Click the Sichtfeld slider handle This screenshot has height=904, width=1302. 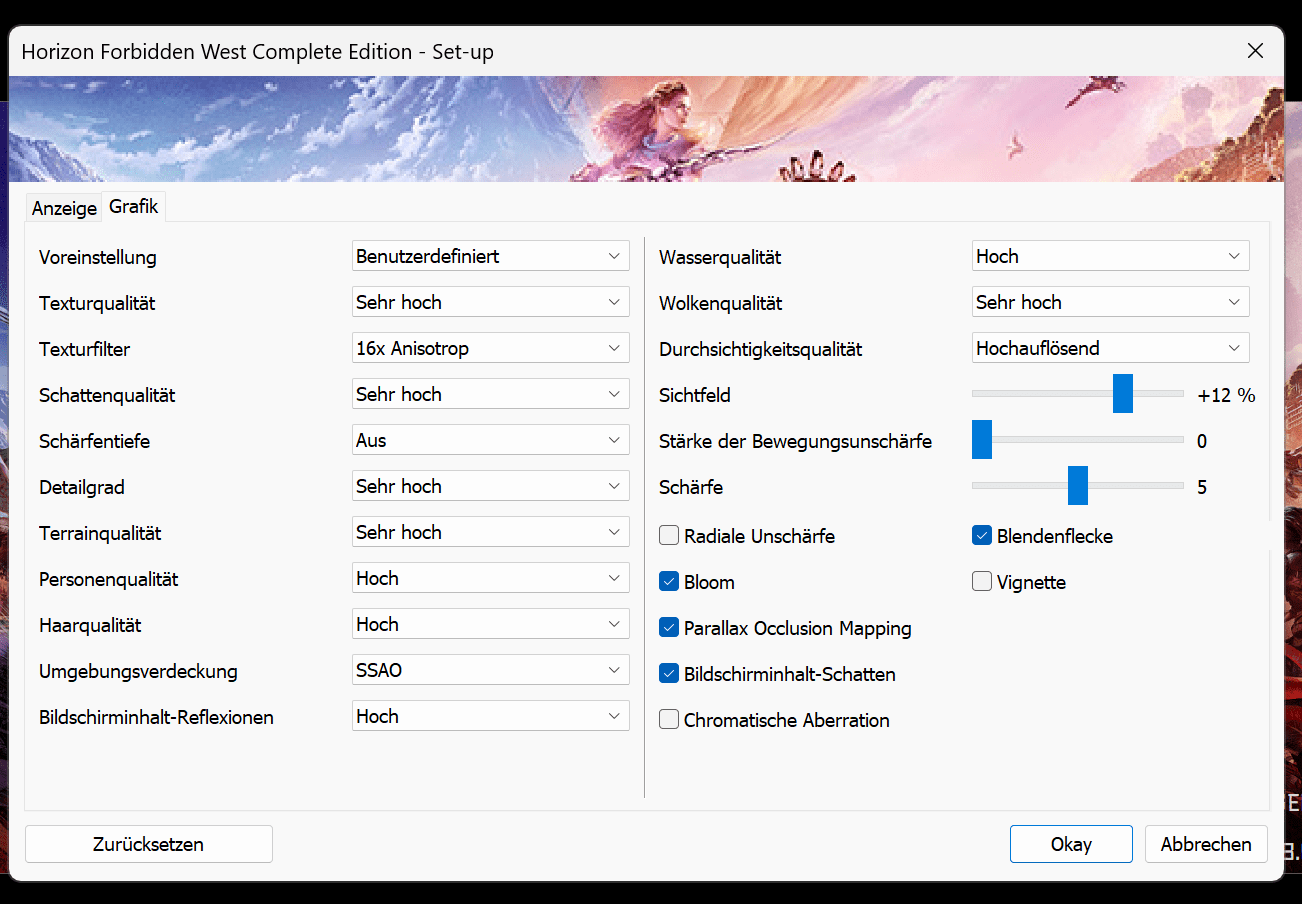click(x=1123, y=394)
